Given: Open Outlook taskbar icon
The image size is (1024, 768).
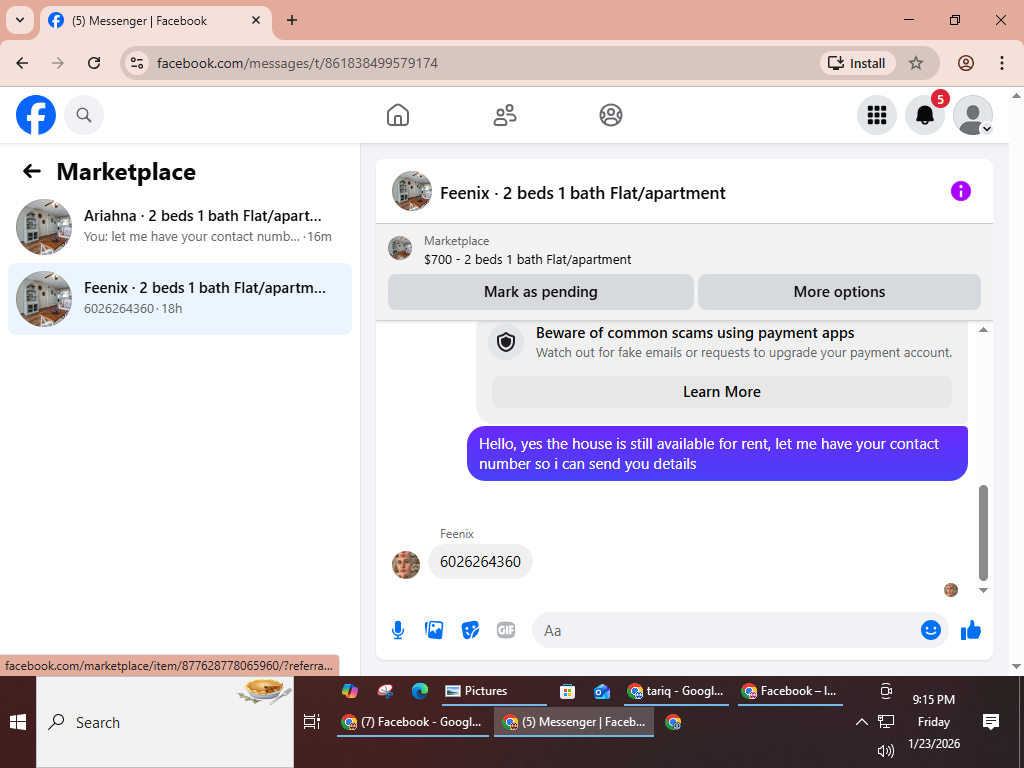Looking at the screenshot, I should click(x=602, y=691).
